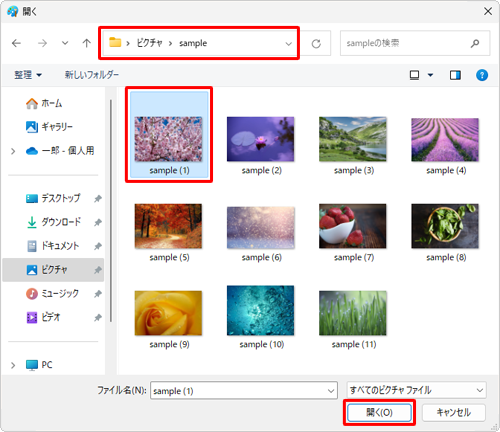Toggle the preview pane
This screenshot has width=500, height=432.
[455, 75]
